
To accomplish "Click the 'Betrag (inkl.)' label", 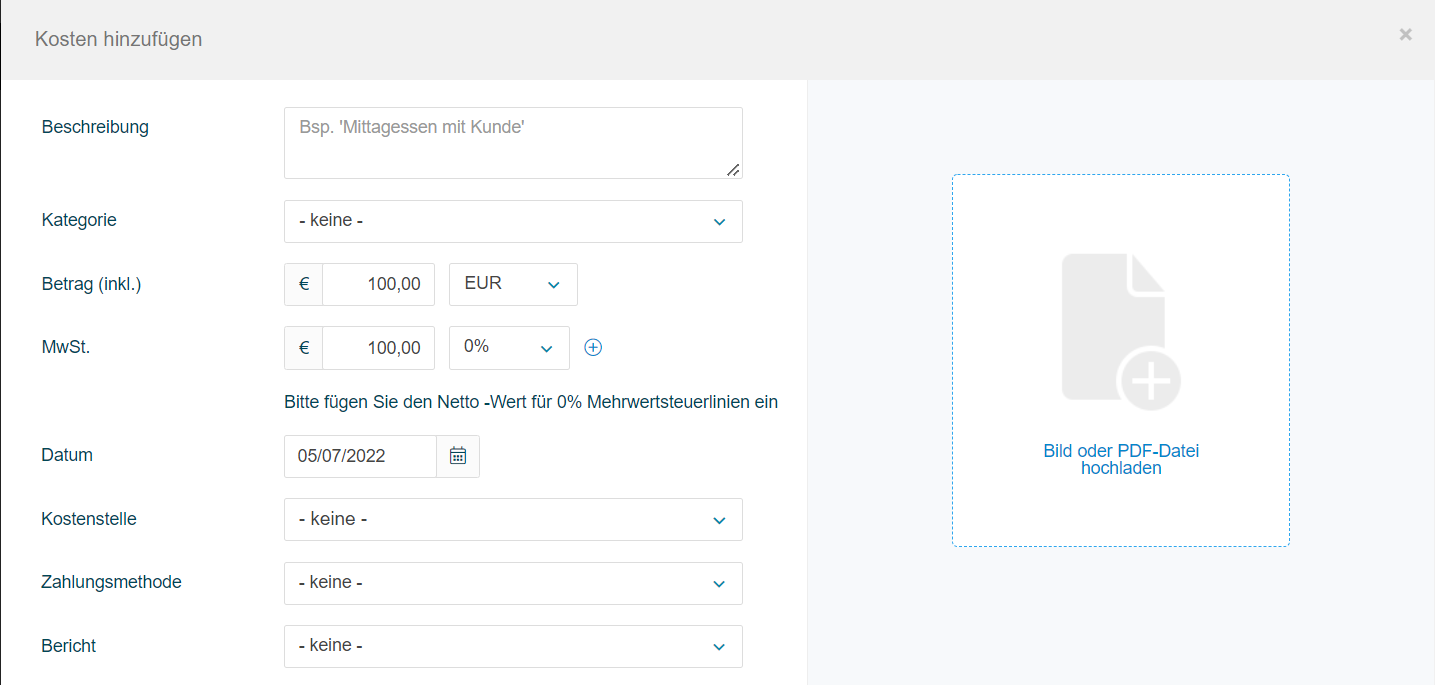I will [91, 284].
